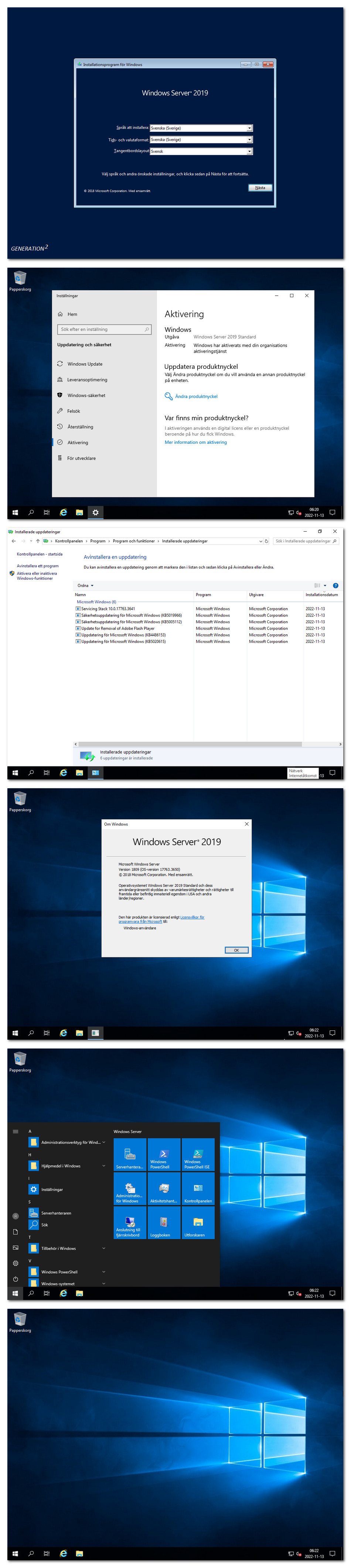The height and width of the screenshot is (1568, 351).
Task: Select För utvecklare in settings sidebar
Action: [x=103, y=458]
